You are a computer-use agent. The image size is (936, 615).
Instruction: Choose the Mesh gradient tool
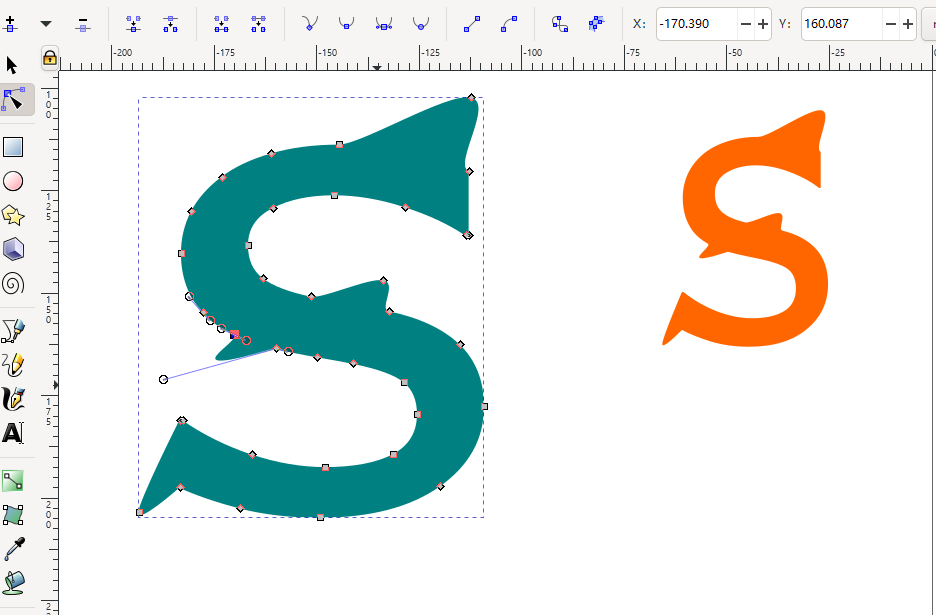[13, 515]
